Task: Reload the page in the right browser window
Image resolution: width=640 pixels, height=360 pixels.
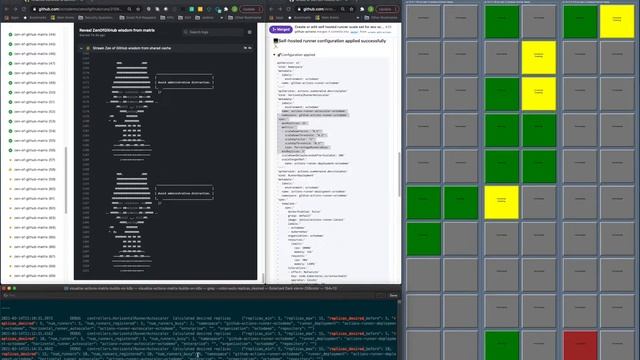Action: pos(288,9)
